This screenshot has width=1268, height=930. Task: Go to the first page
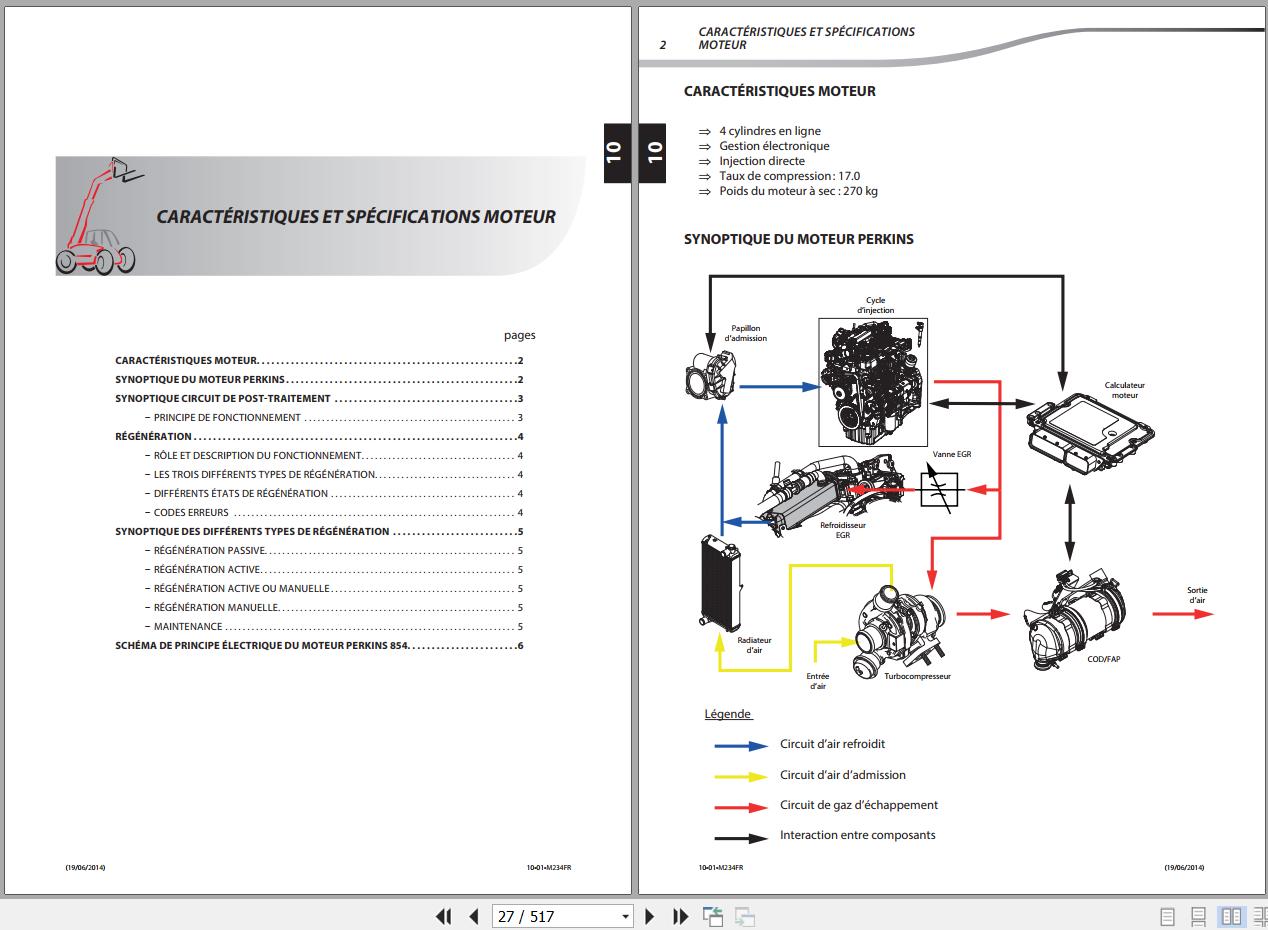click(x=444, y=916)
